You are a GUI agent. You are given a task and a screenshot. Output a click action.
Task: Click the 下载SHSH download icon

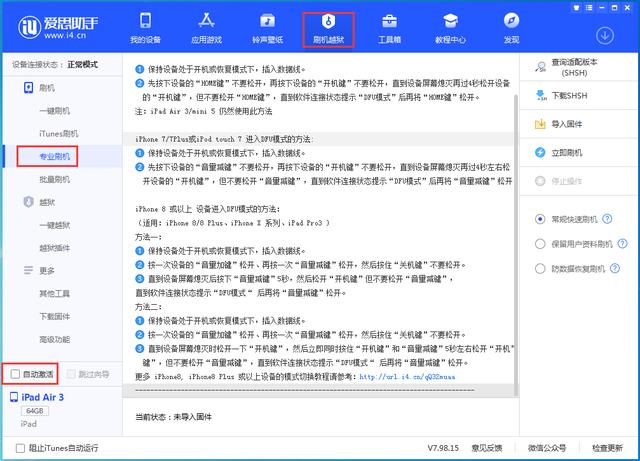540,96
